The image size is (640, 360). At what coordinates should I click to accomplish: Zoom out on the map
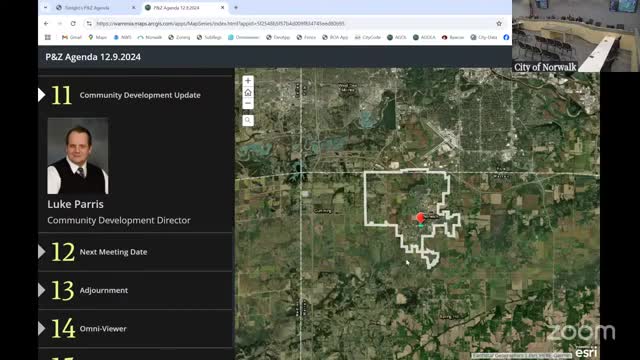[x=248, y=103]
